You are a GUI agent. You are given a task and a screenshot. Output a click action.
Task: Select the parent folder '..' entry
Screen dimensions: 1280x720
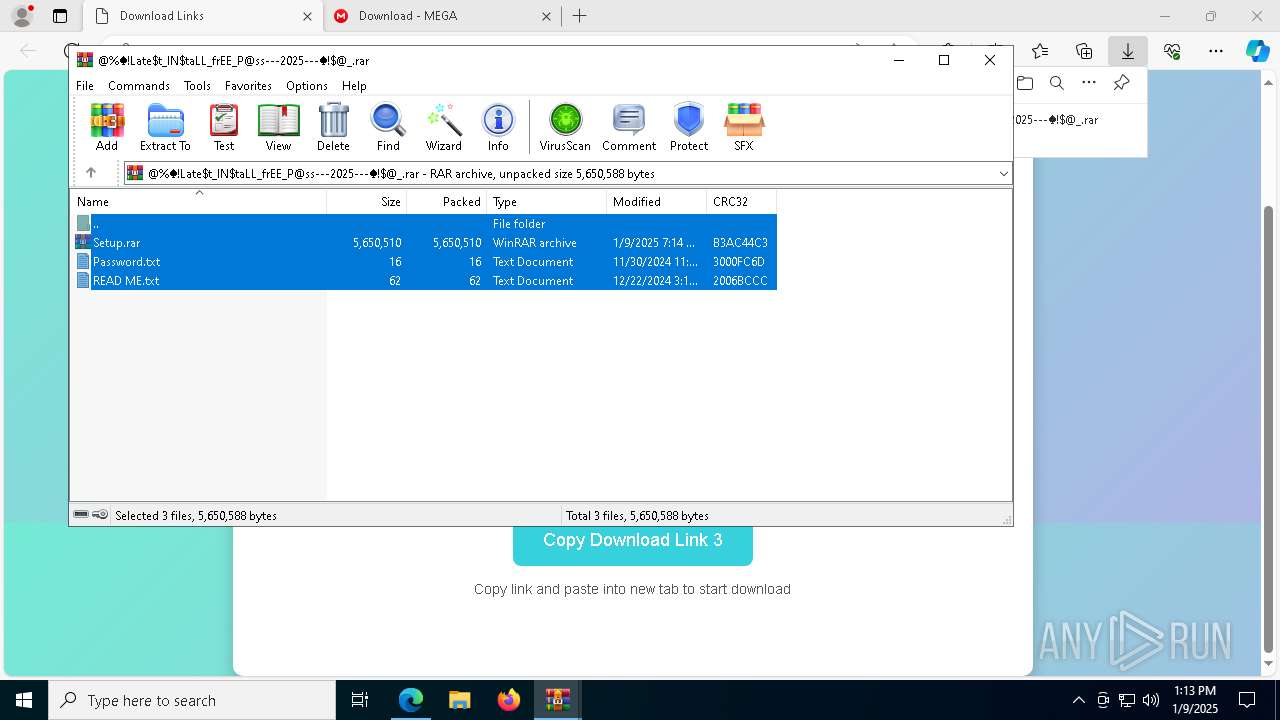(425, 224)
